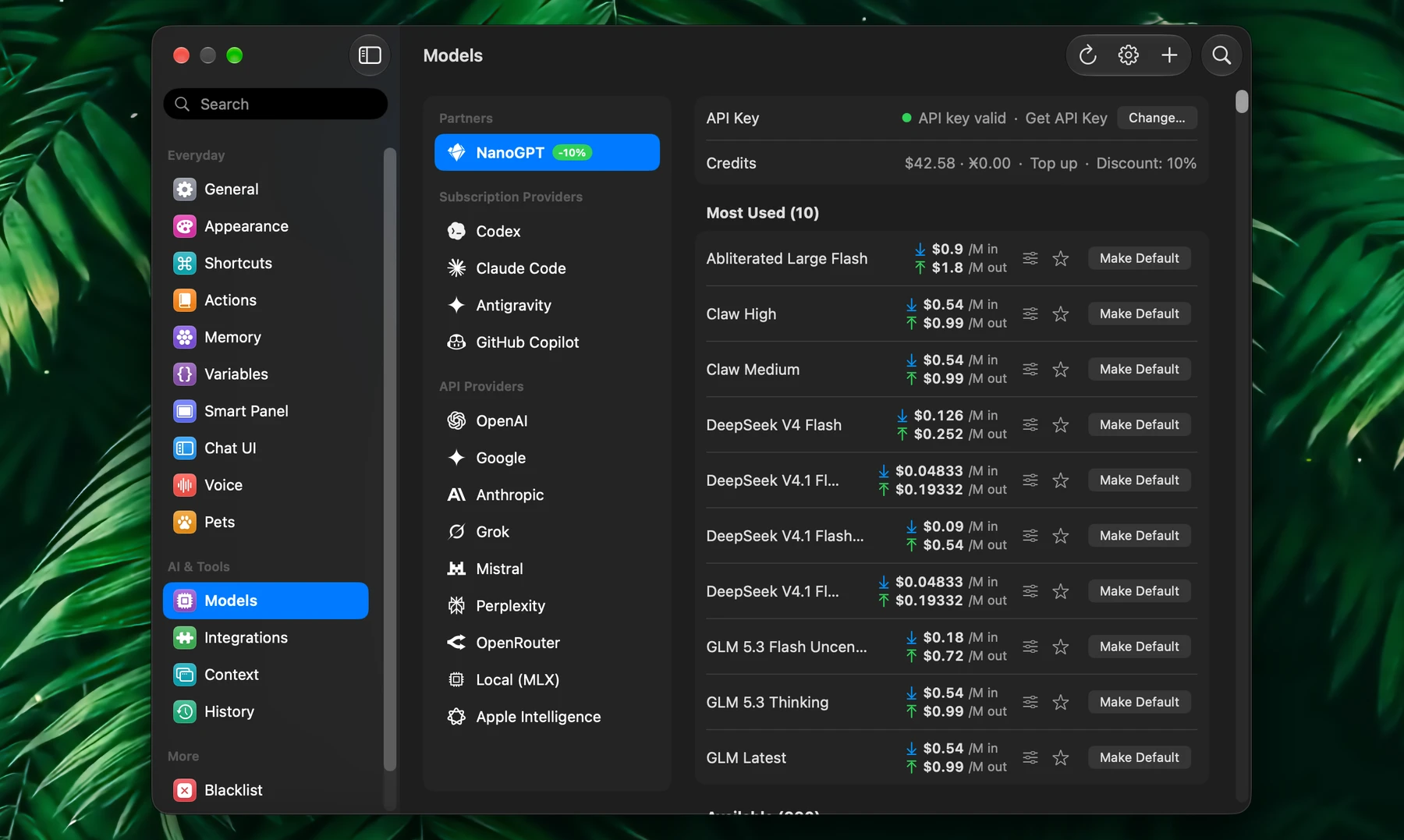1404x840 pixels.
Task: Favorite the Claw Medium model star
Action: [1061, 369]
